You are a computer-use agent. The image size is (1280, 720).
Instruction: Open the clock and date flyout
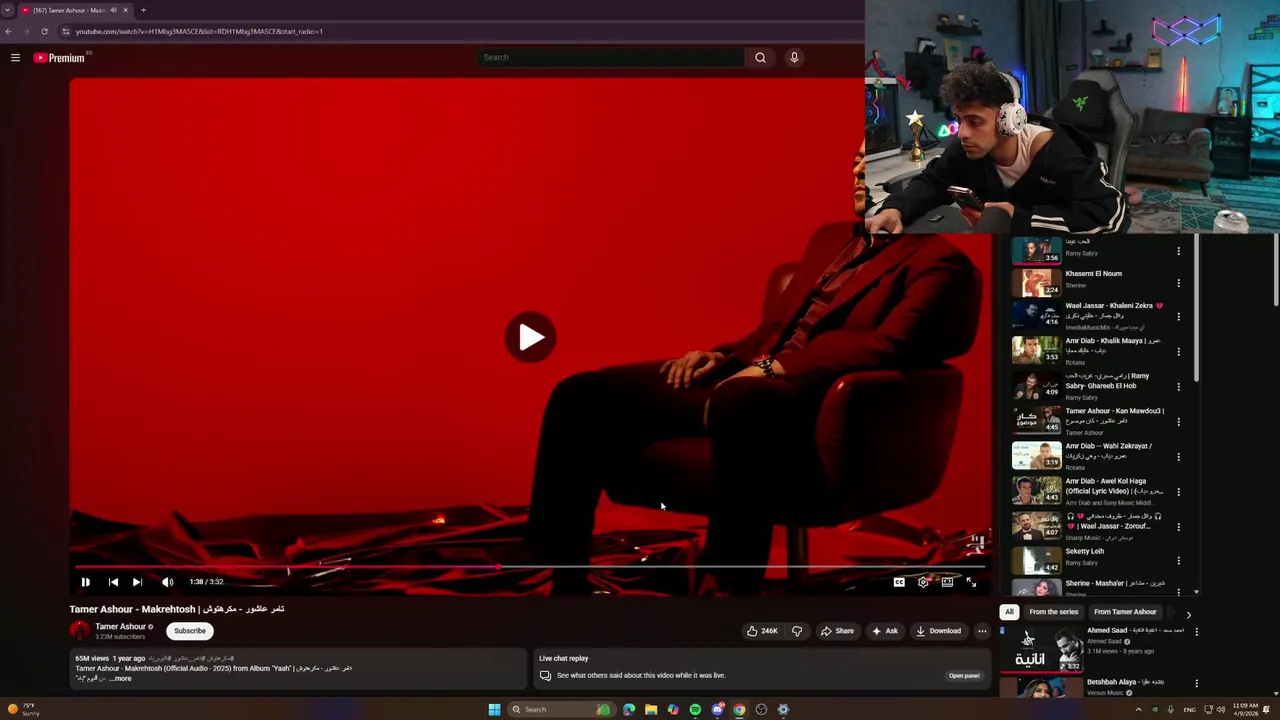1246,710
